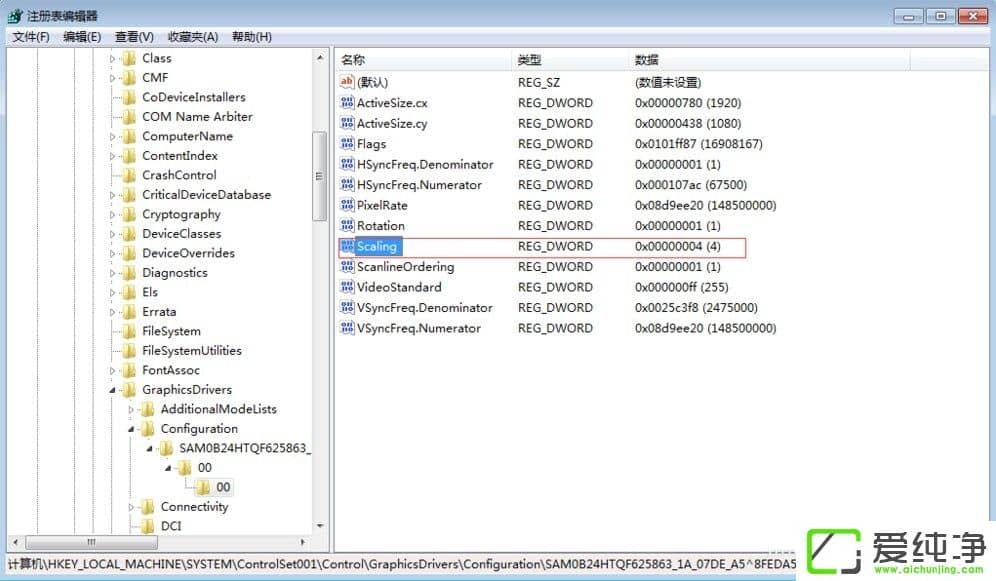Click the tree pane vertical scrollbar down arrow

point(319,525)
